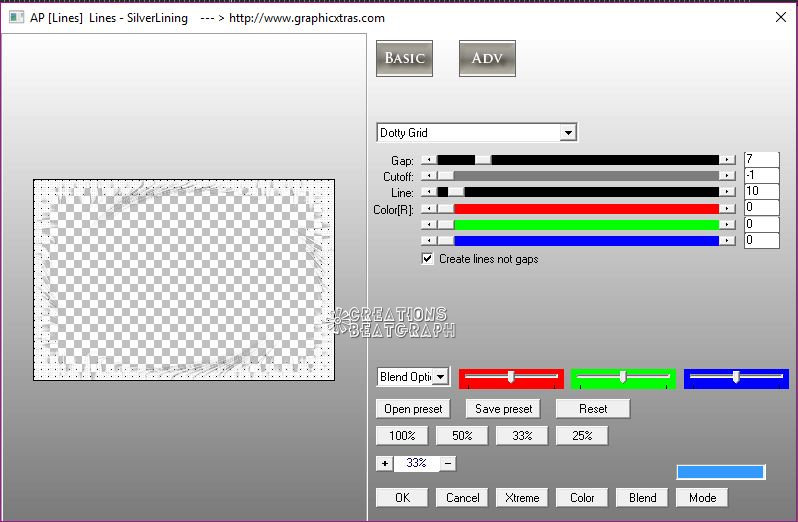
Task: Click the Gap slider left arrow
Action: click(429, 160)
